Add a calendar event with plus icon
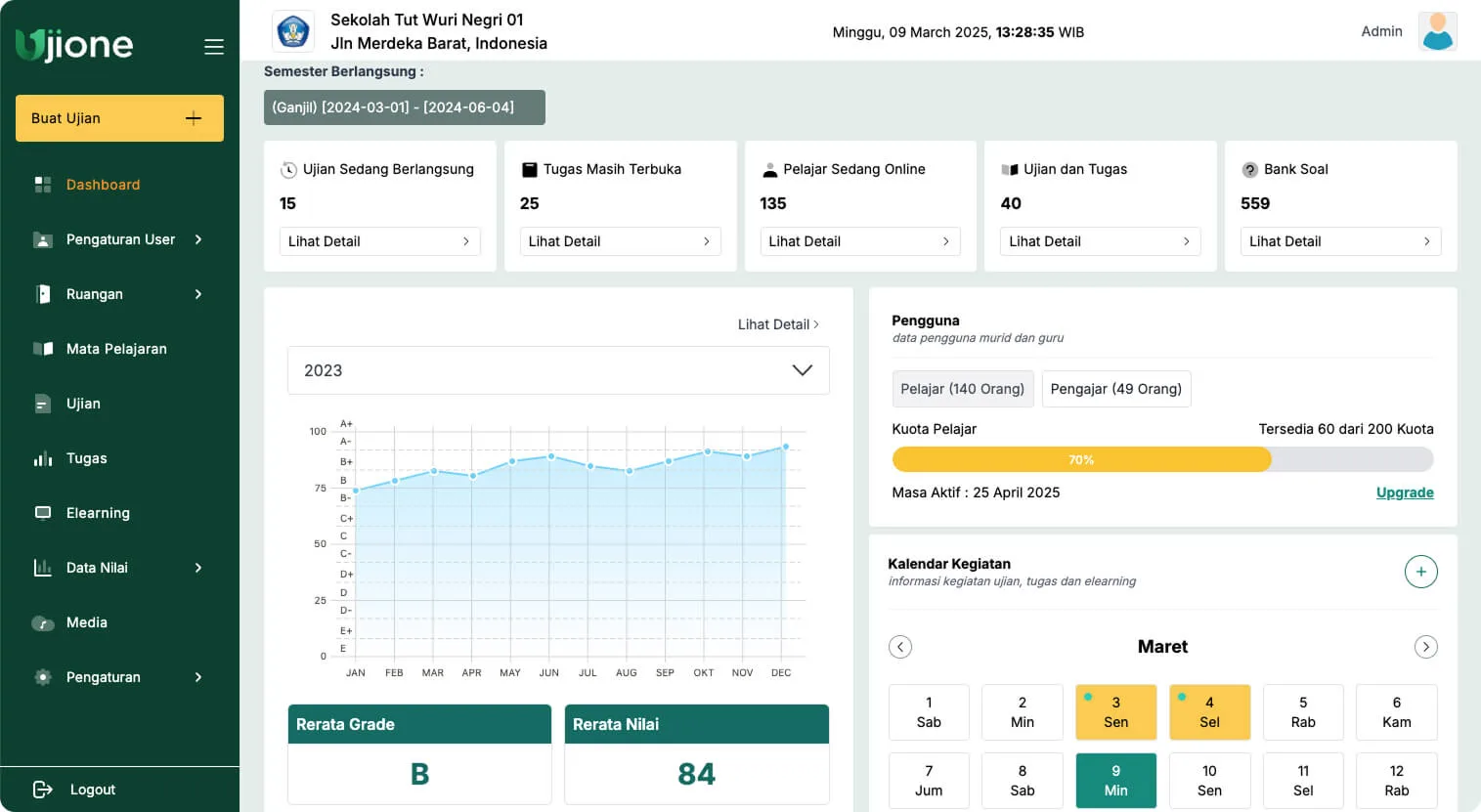The width and height of the screenshot is (1481, 812). pyautogui.click(x=1420, y=572)
